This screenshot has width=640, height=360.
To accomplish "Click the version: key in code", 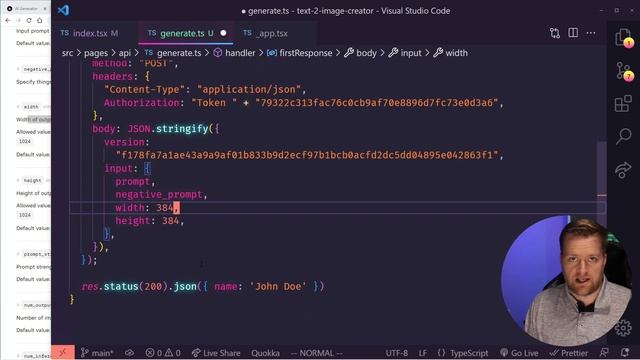I will [x=127, y=142].
